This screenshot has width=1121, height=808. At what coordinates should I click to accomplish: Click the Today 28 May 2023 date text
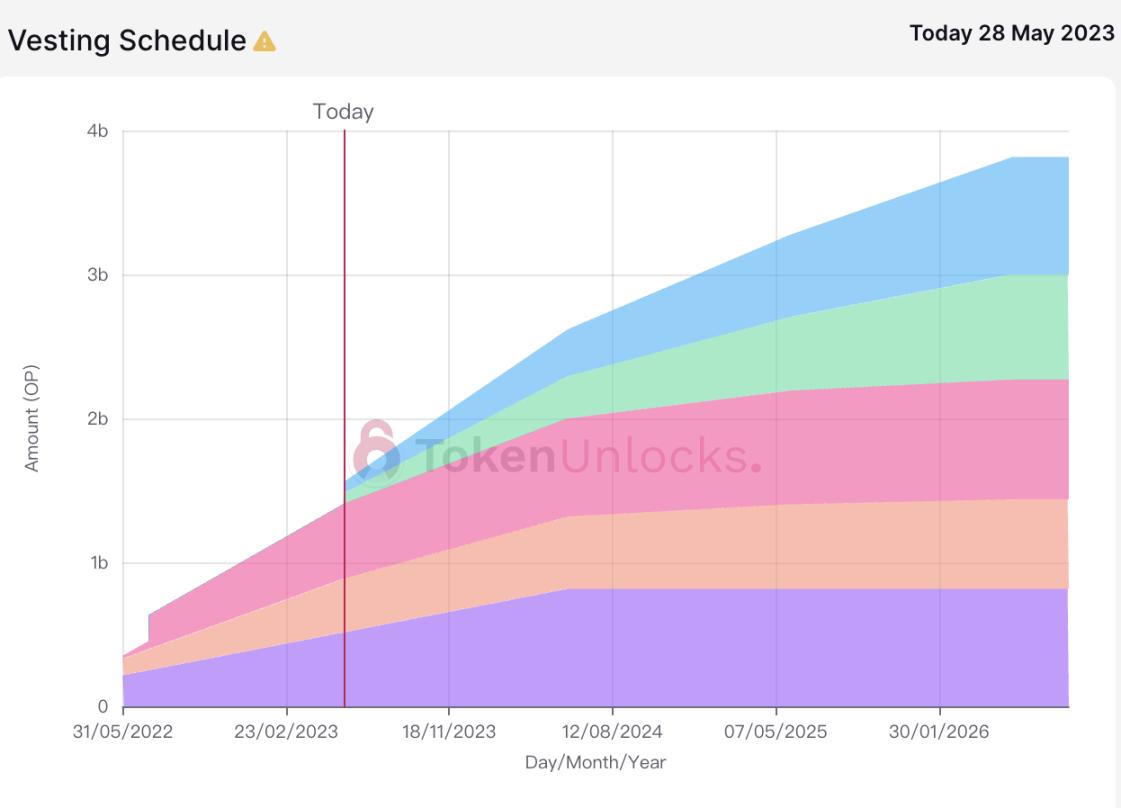tap(1011, 33)
